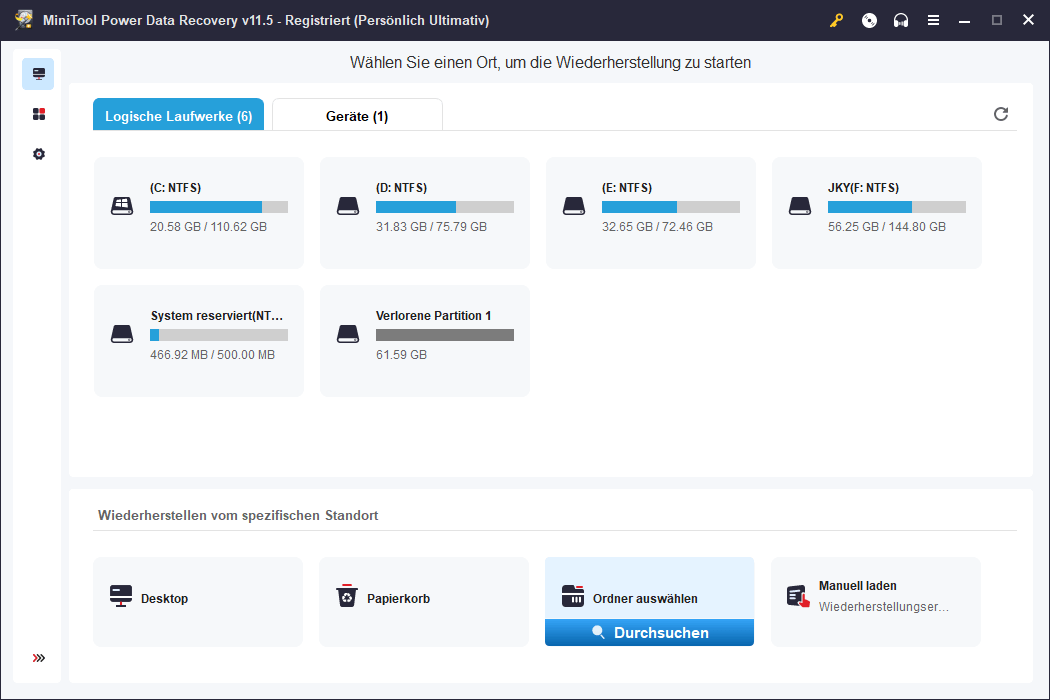This screenshot has width=1050, height=700.
Task: Click the 31.83 GB / 75.79 GB text
Action: [431, 226]
